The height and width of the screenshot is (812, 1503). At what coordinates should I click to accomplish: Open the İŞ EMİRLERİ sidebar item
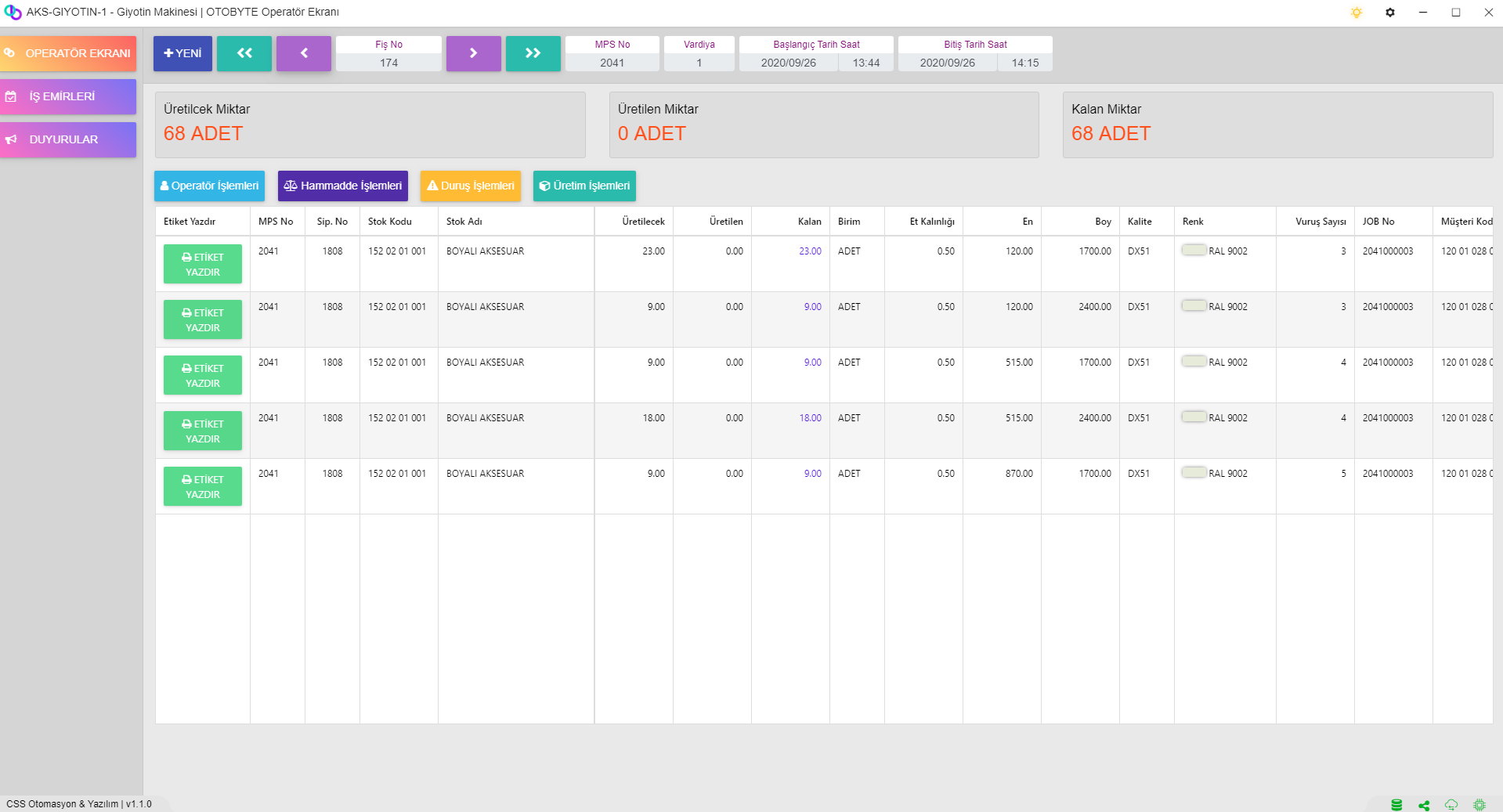68,96
